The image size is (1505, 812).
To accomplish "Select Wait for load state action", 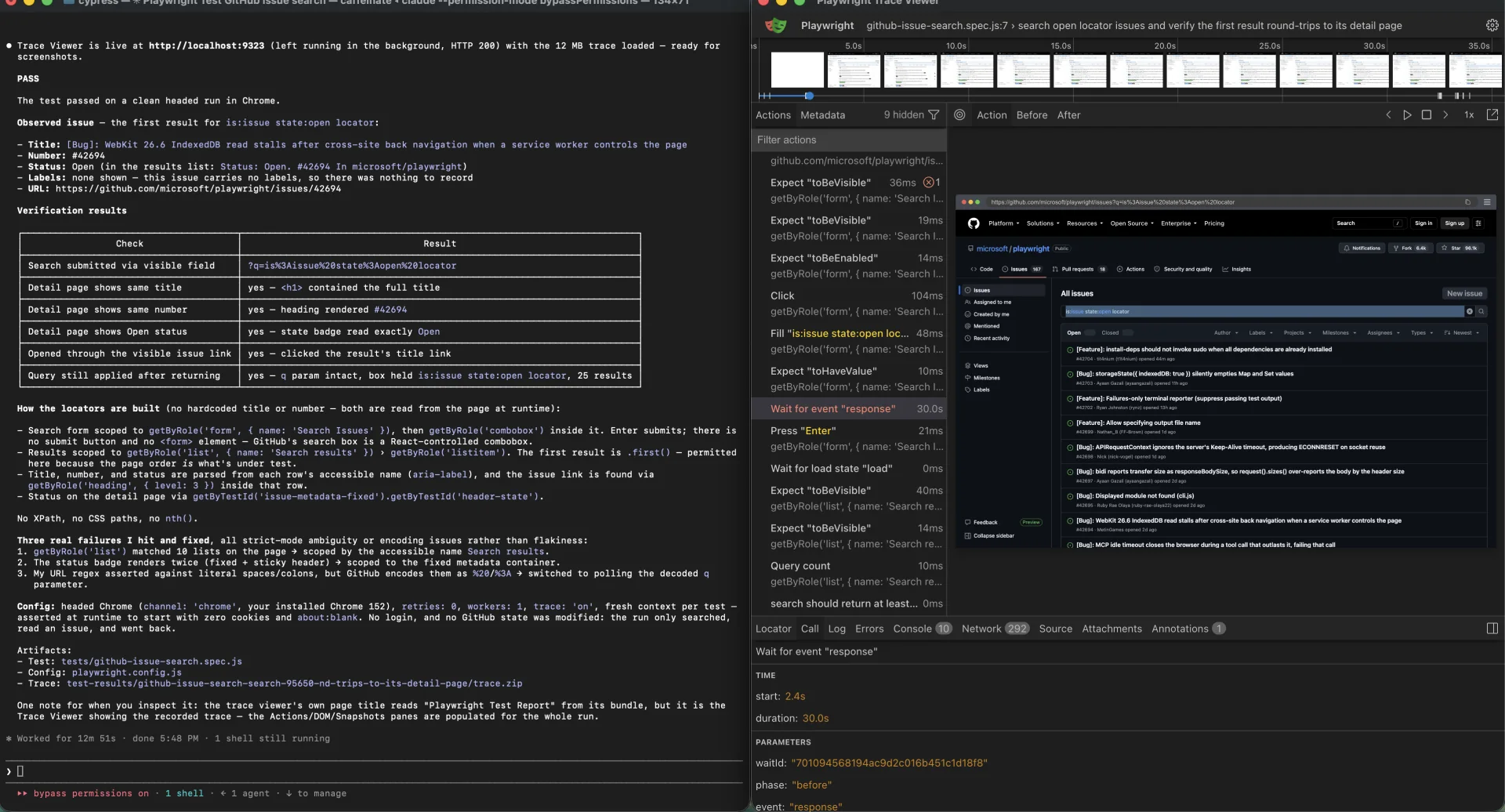I will tap(848, 468).
